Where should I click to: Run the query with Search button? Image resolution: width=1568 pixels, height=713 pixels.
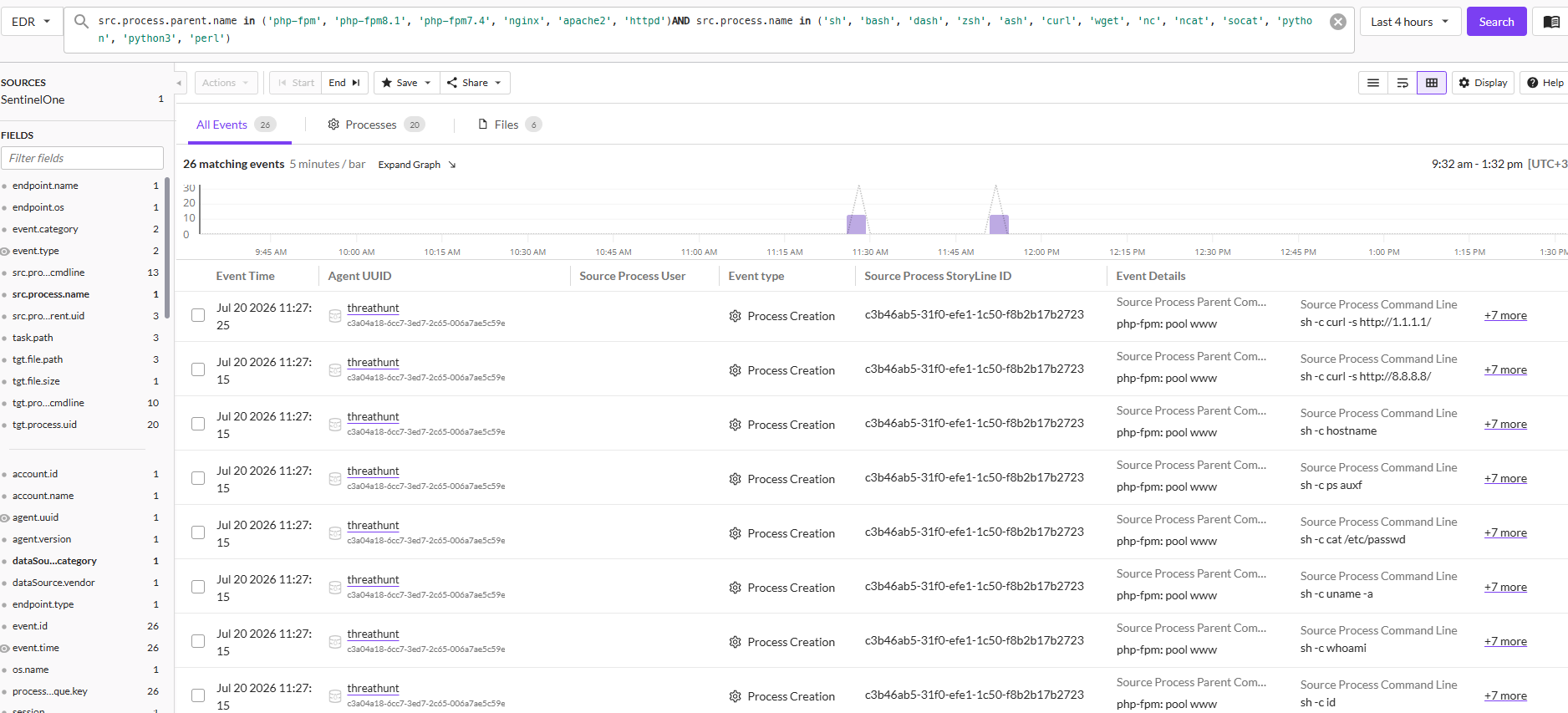[1496, 22]
